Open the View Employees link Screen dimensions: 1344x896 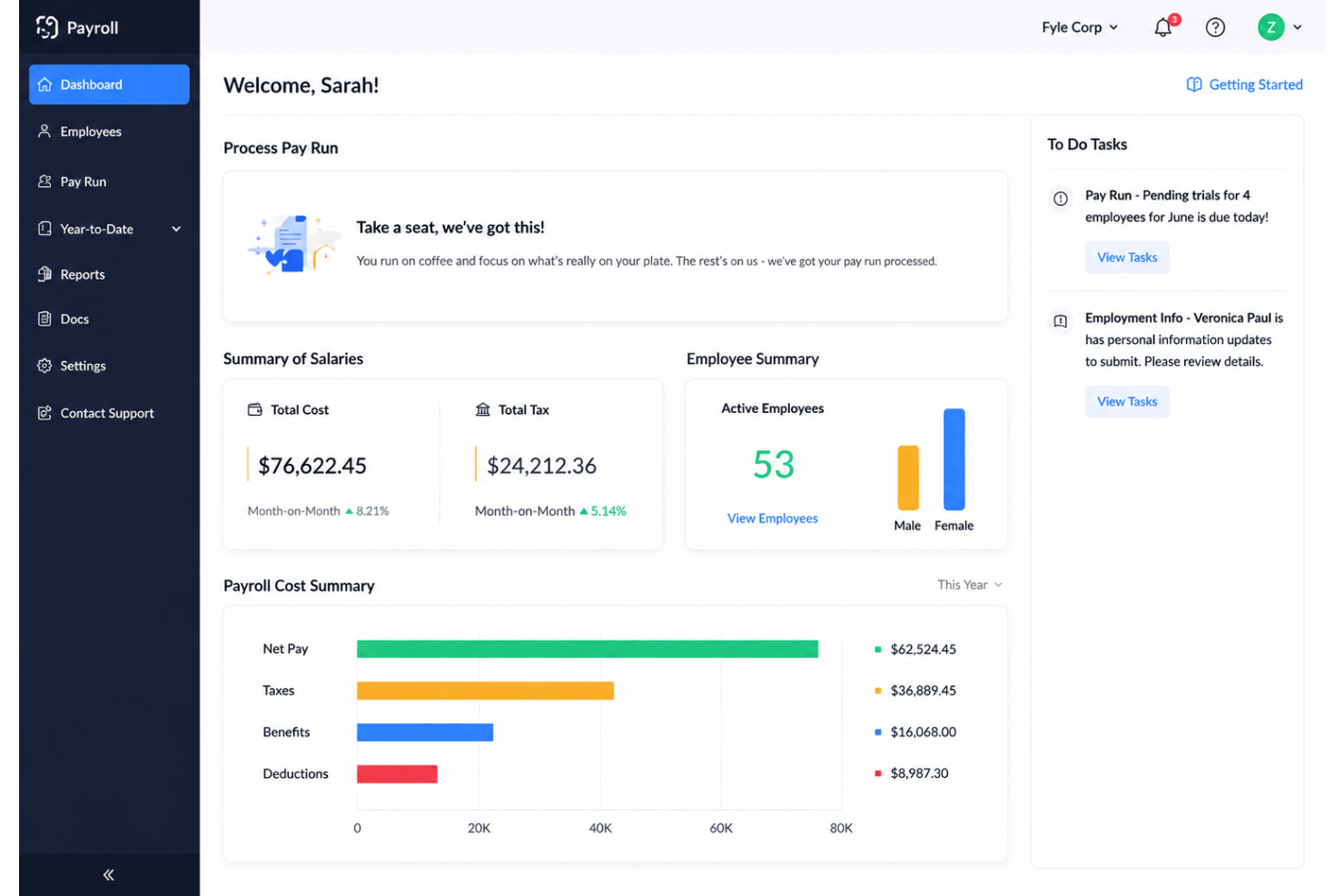pos(773,518)
